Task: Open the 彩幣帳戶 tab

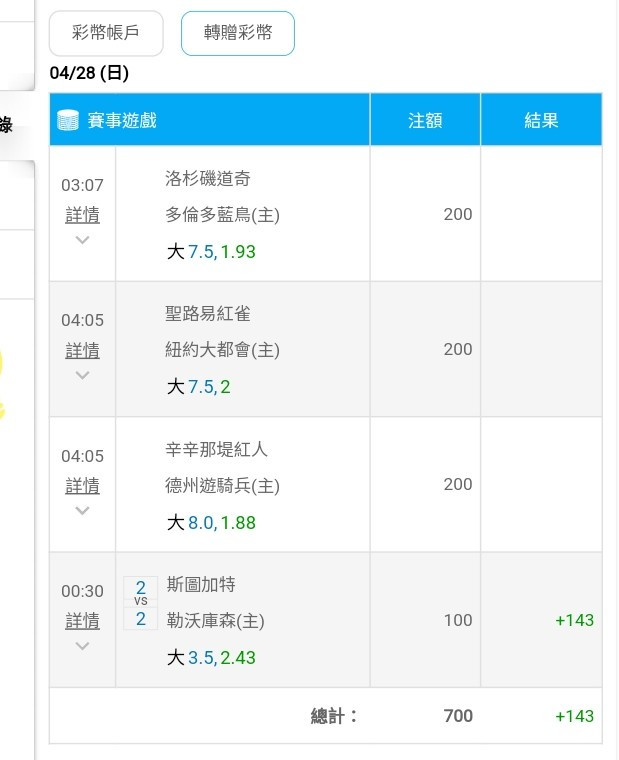Action: [x=106, y=33]
